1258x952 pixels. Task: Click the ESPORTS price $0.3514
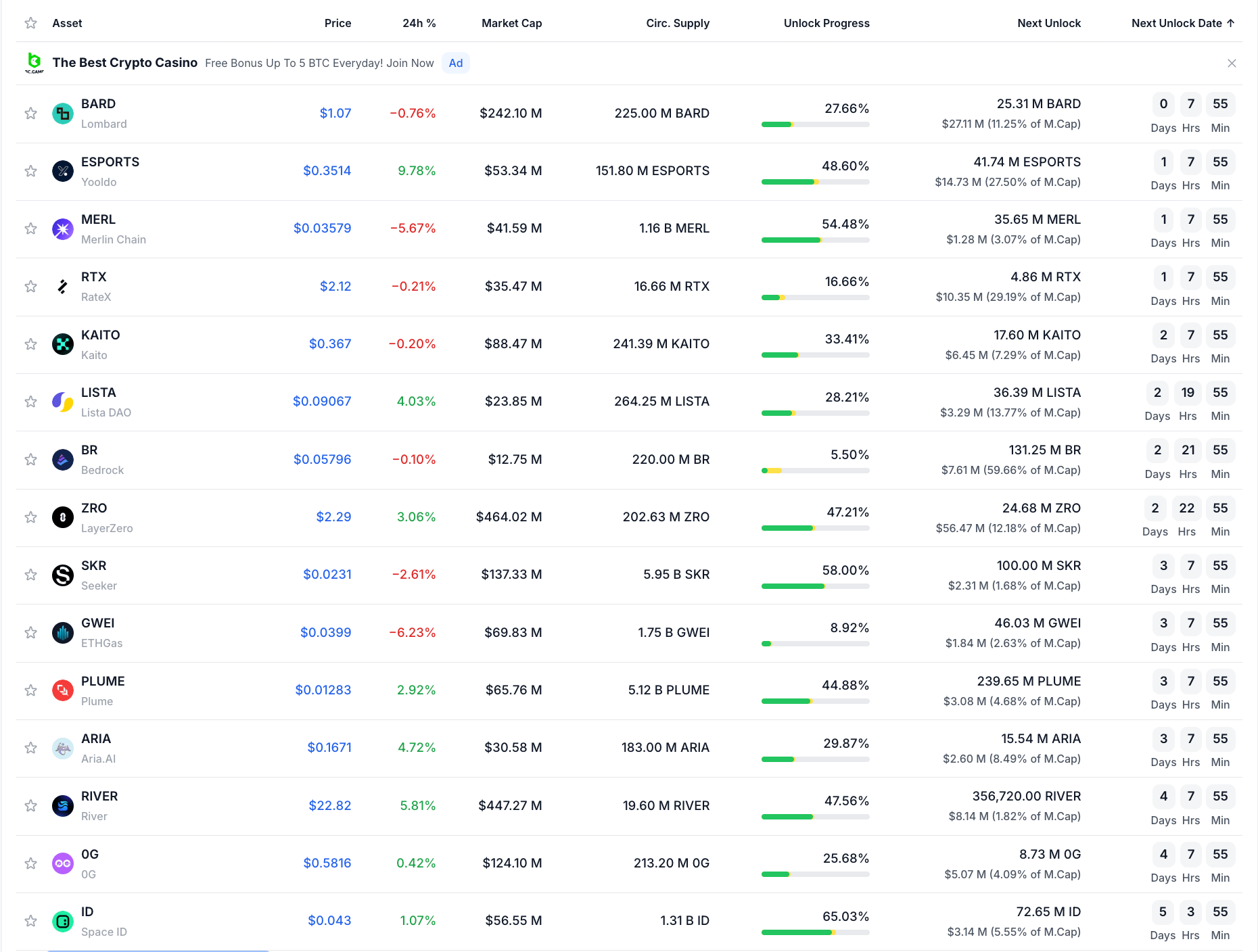pos(327,171)
